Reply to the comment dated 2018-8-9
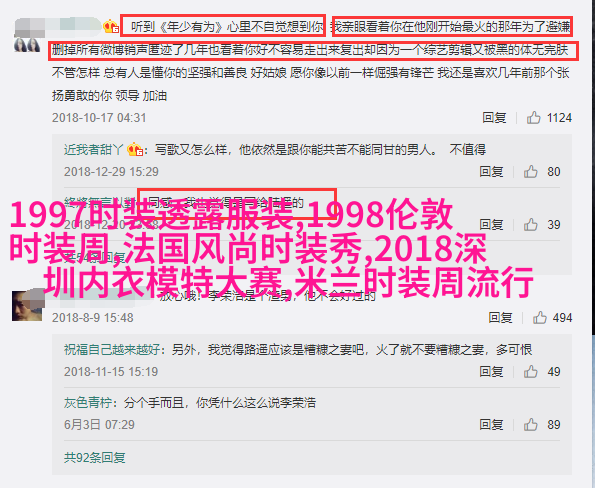The width and height of the screenshot is (595, 488). pyautogui.click(x=500, y=317)
